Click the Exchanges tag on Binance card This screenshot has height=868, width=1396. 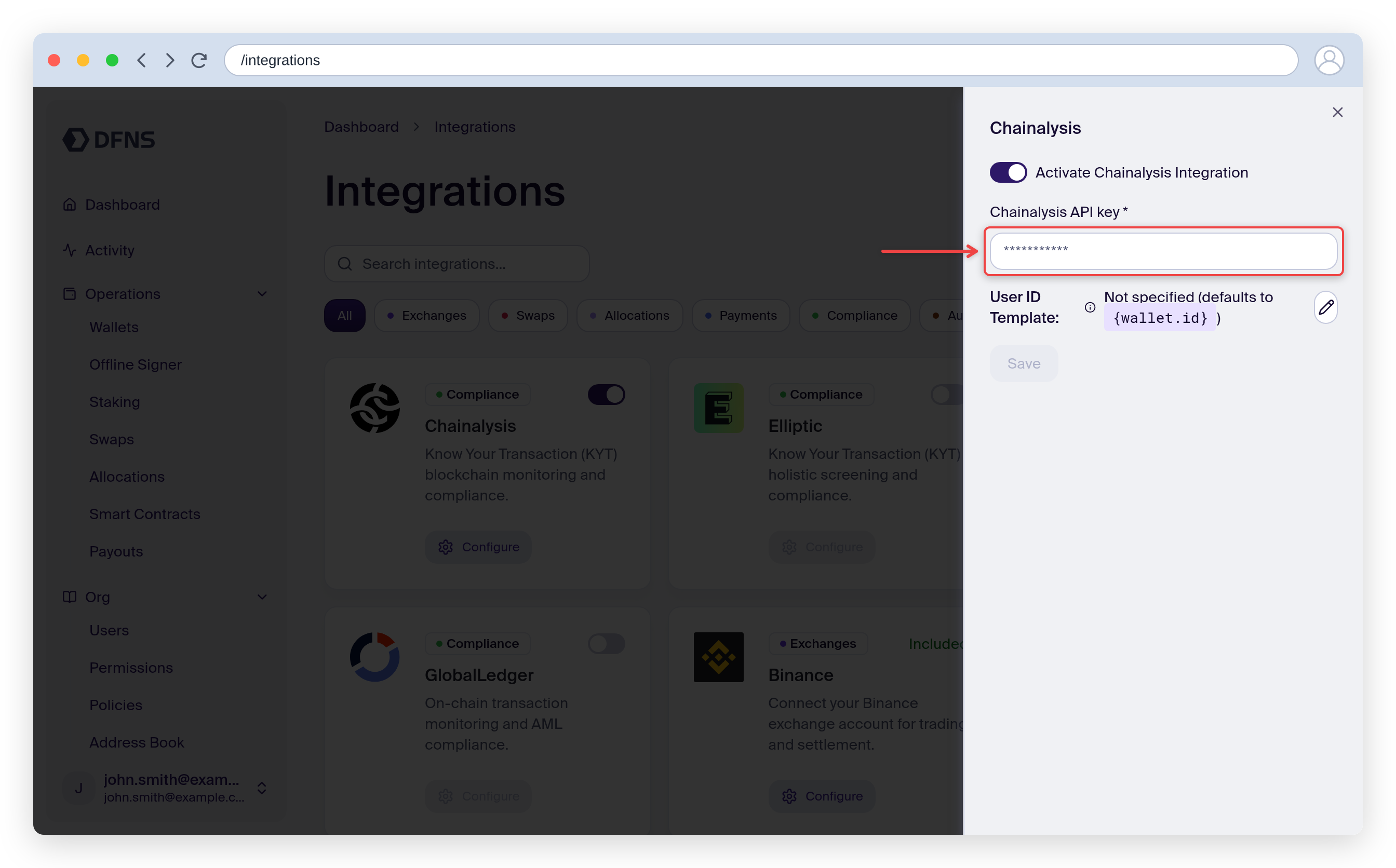point(818,644)
